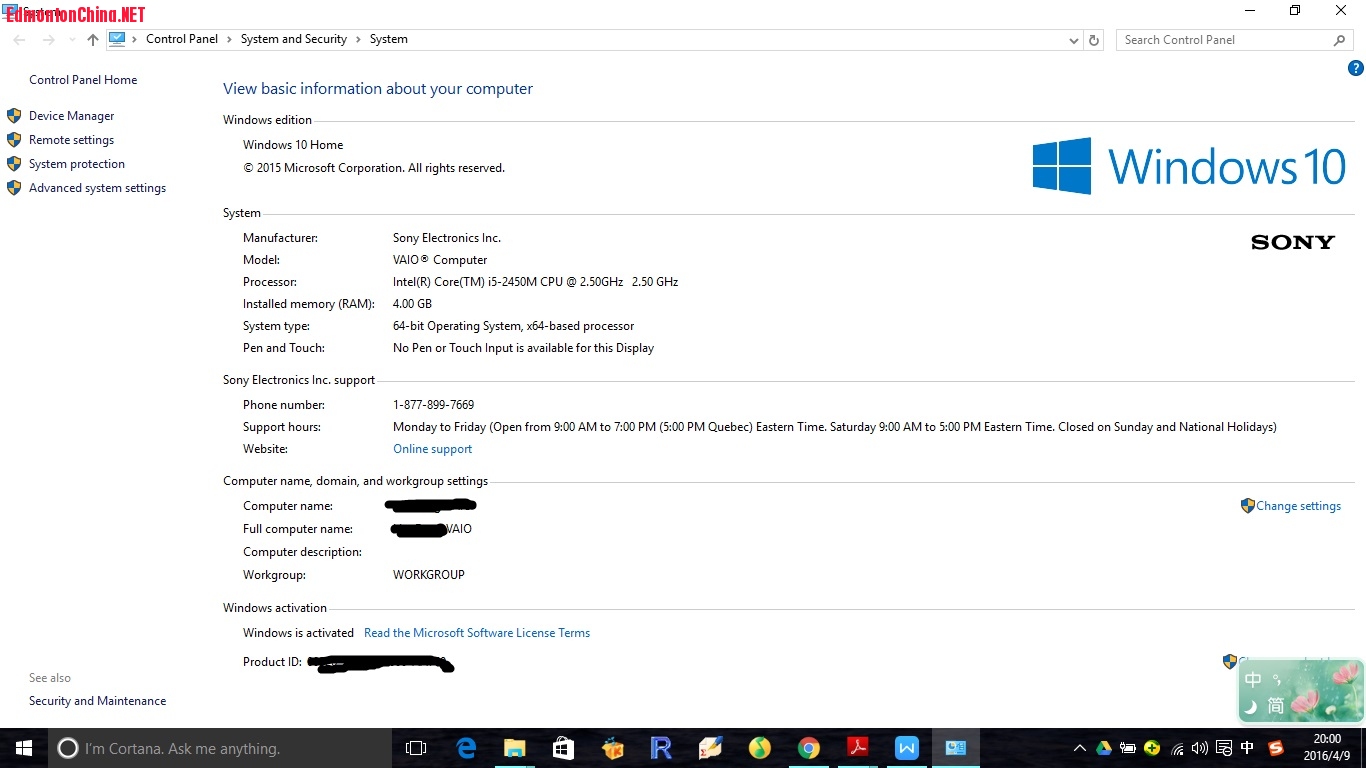Open Microsoft Edge from the taskbar
The height and width of the screenshot is (768, 1366).
click(466, 748)
